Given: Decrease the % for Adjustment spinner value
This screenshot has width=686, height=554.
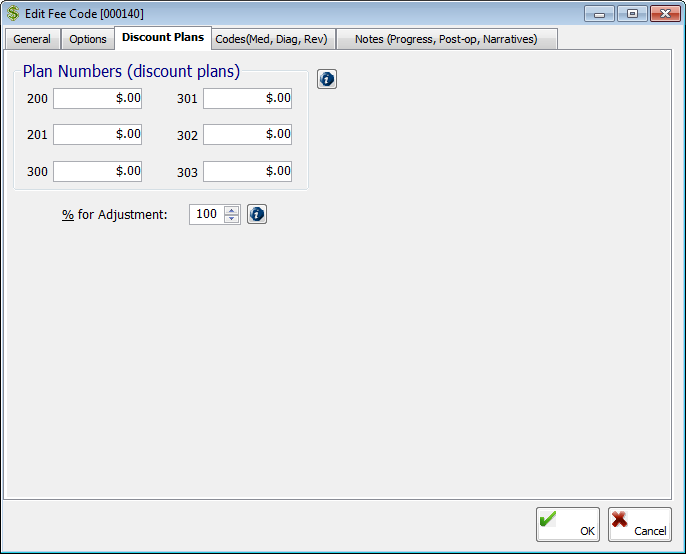Looking at the screenshot, I should click(232, 219).
